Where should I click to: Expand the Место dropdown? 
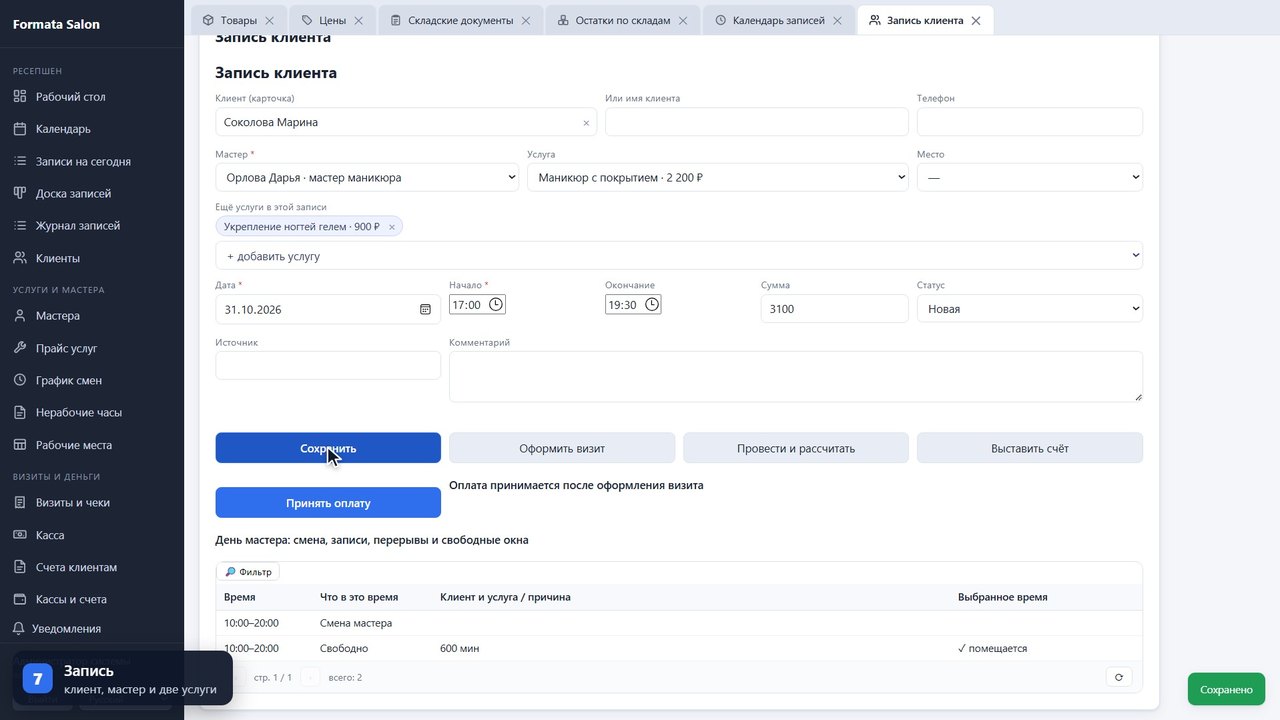tap(1030, 178)
